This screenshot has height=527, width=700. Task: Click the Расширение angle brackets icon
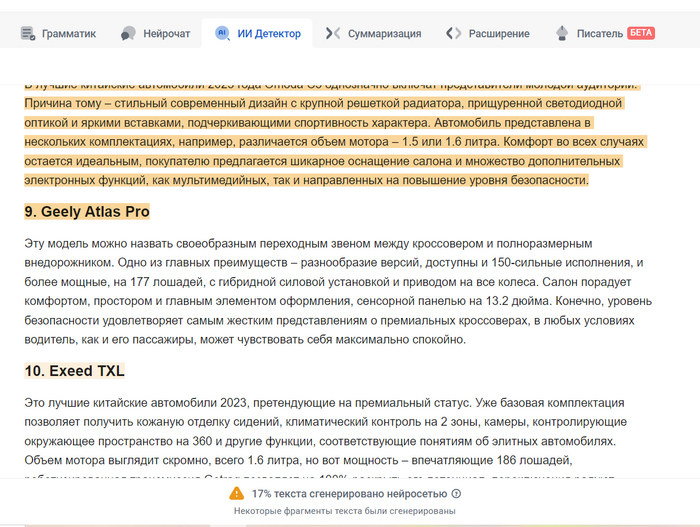pos(454,33)
